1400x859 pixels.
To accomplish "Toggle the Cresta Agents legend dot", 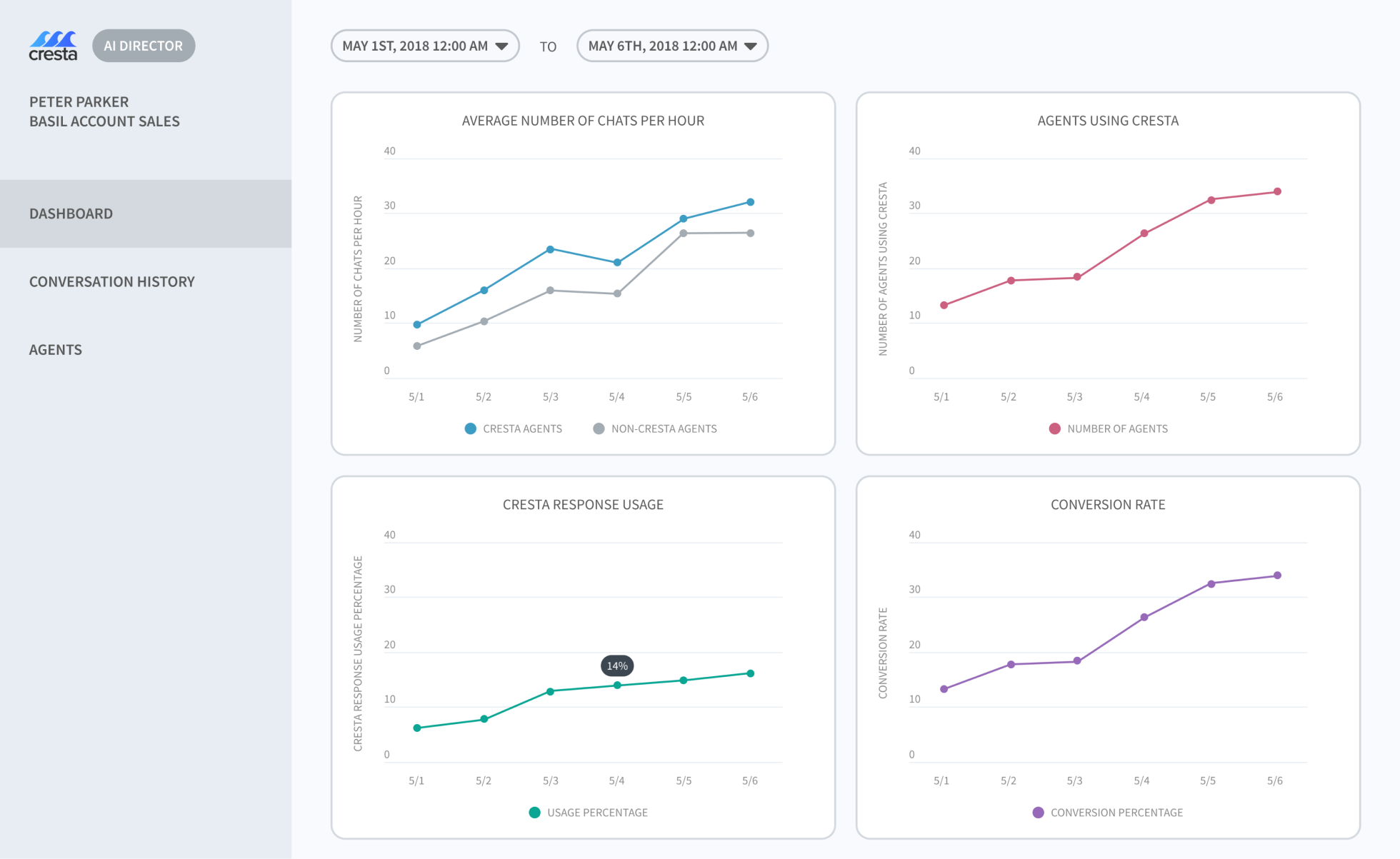I will (x=470, y=428).
